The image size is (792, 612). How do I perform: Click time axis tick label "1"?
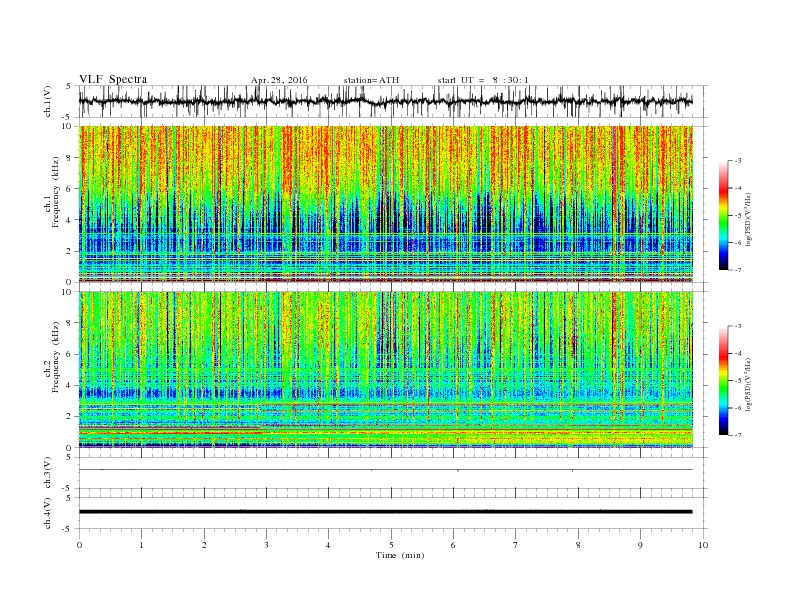141,545
